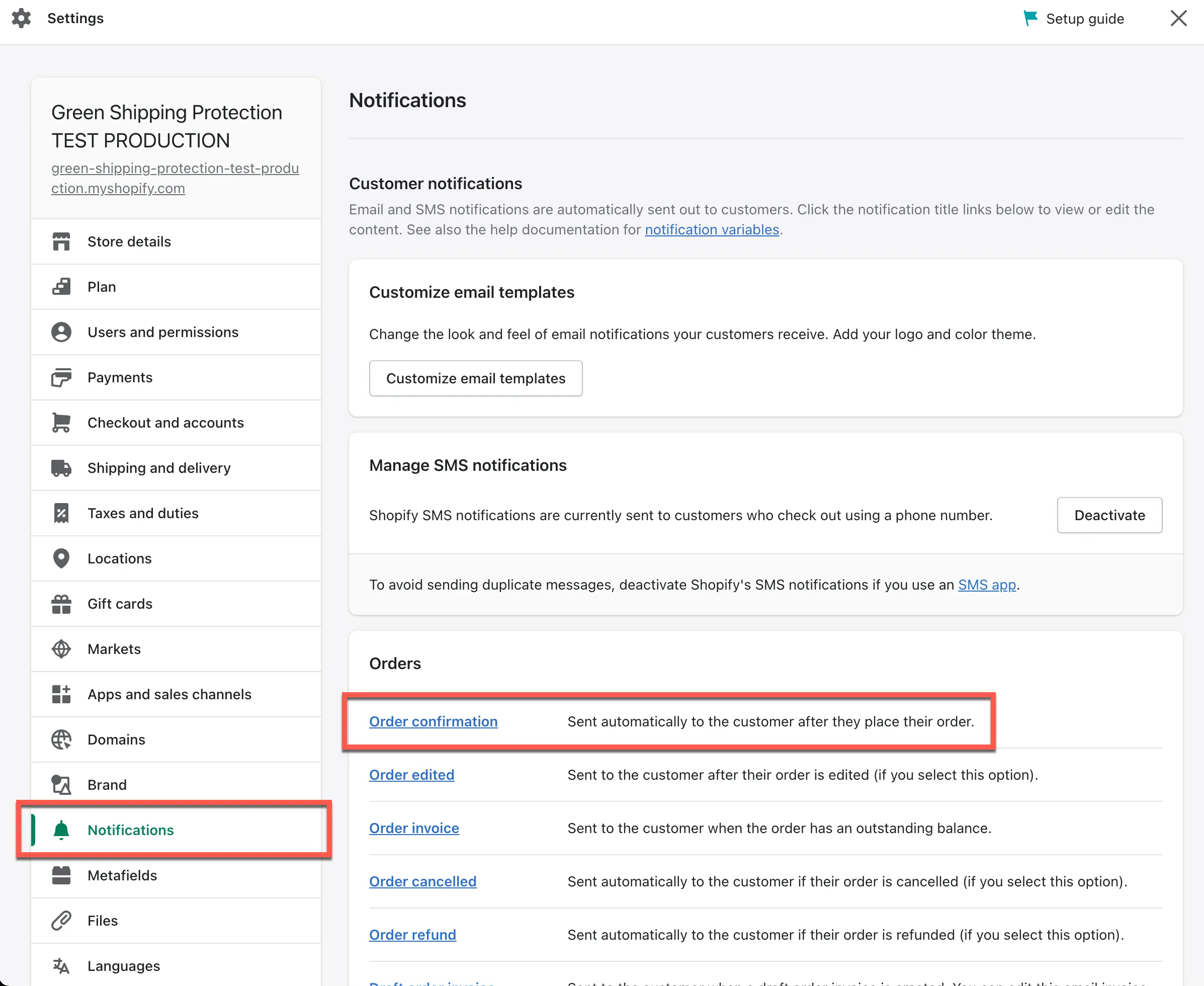The height and width of the screenshot is (986, 1204).
Task: Click the Settings gear icon
Action: click(x=22, y=18)
